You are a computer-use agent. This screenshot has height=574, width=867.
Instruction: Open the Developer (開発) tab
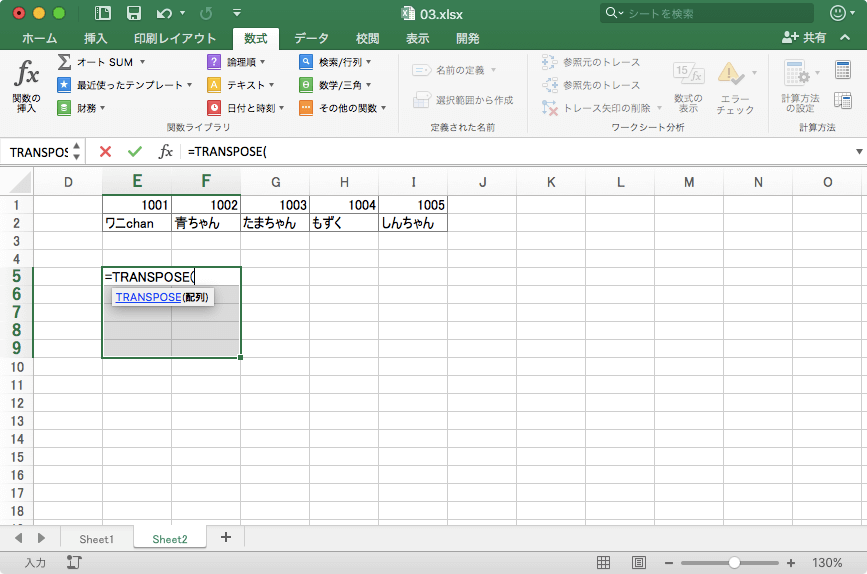coord(468,38)
